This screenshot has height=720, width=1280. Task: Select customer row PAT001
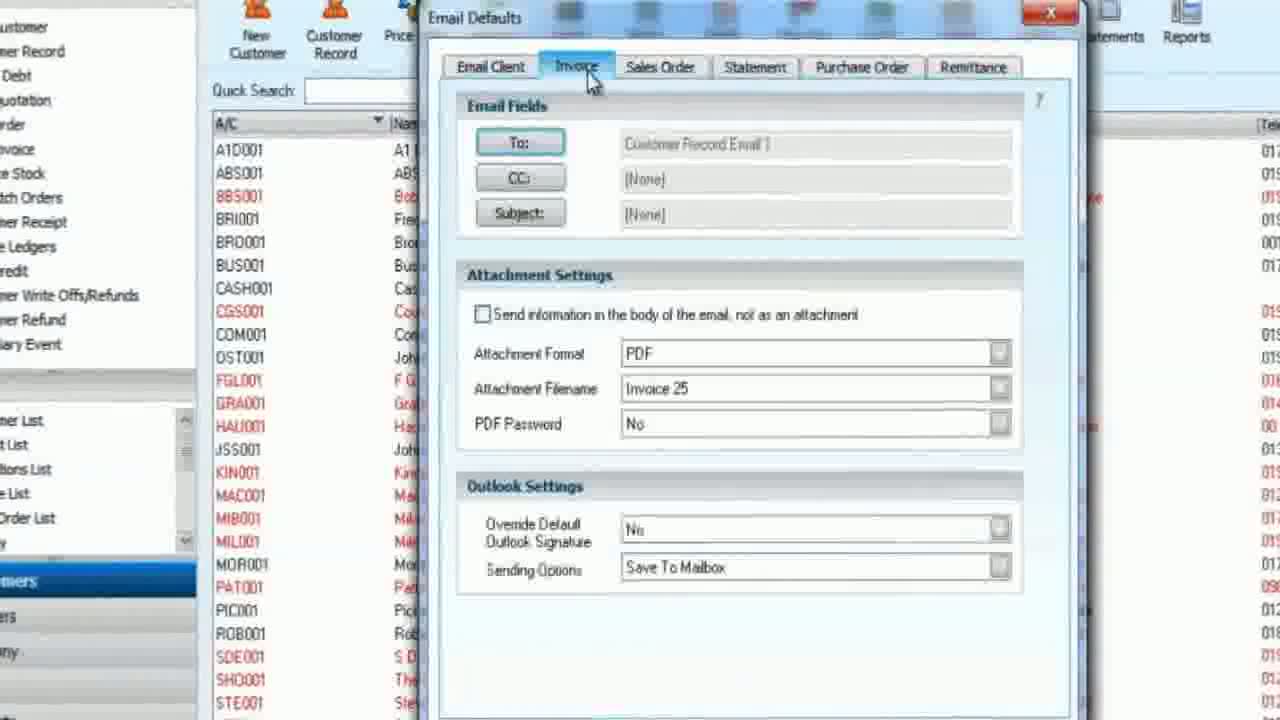coord(239,587)
